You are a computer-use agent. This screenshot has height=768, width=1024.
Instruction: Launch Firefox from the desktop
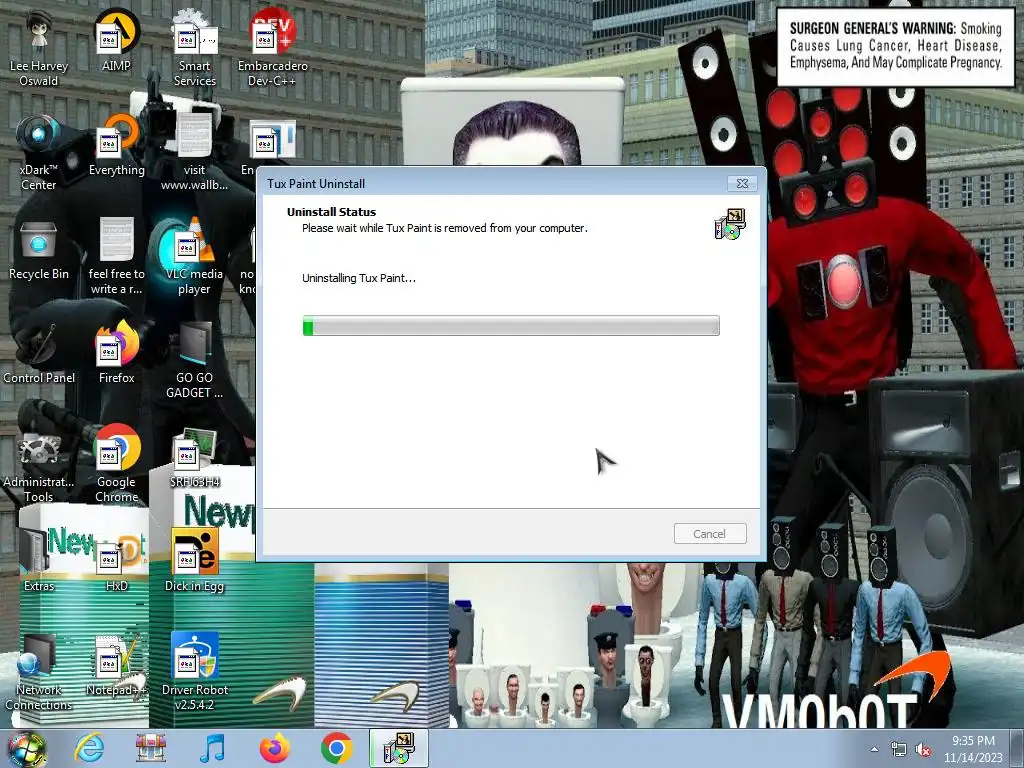coord(116,353)
